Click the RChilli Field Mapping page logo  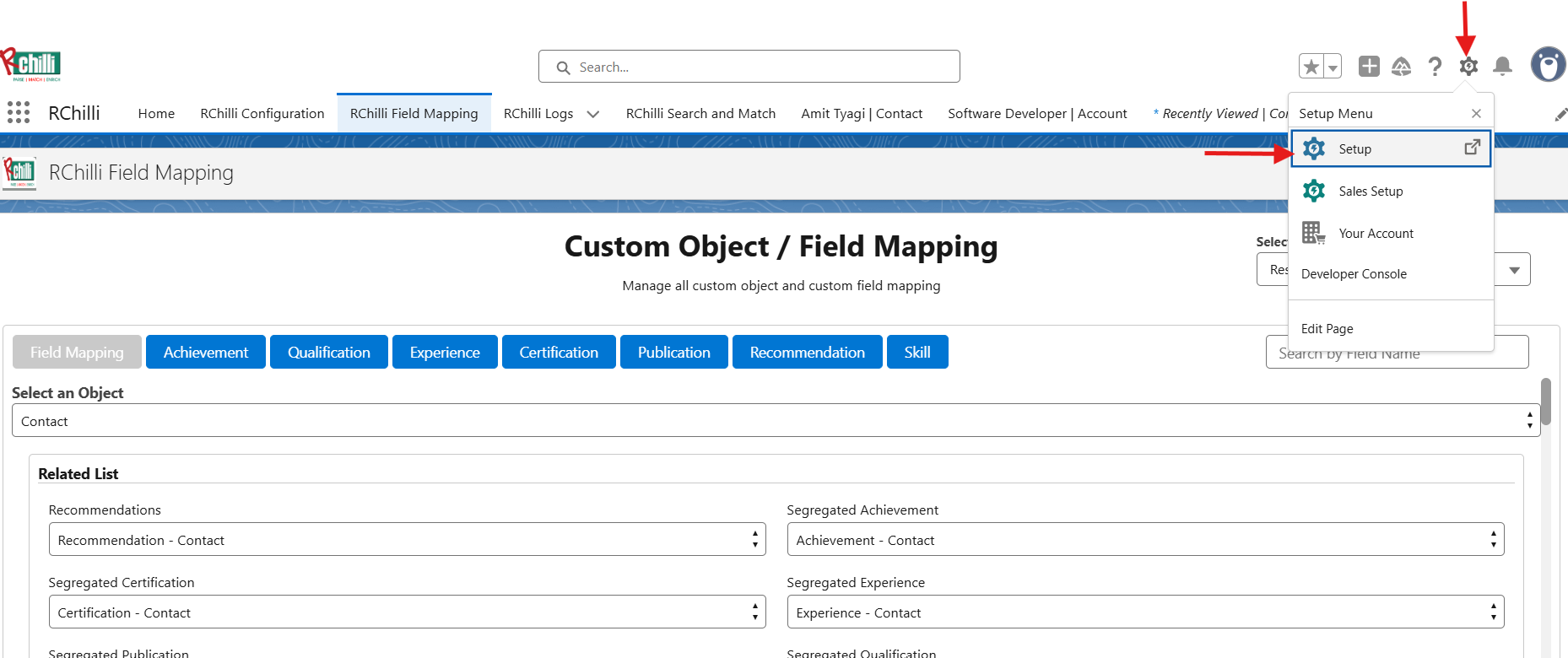[19, 173]
